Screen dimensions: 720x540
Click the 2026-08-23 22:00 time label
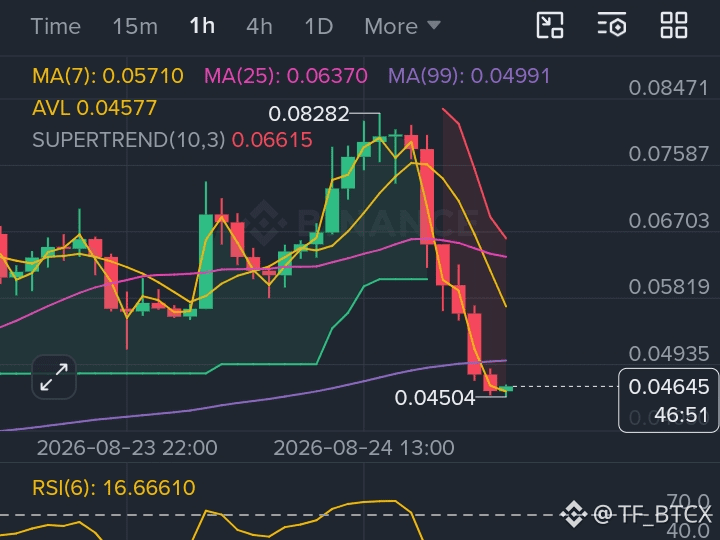tap(127, 448)
